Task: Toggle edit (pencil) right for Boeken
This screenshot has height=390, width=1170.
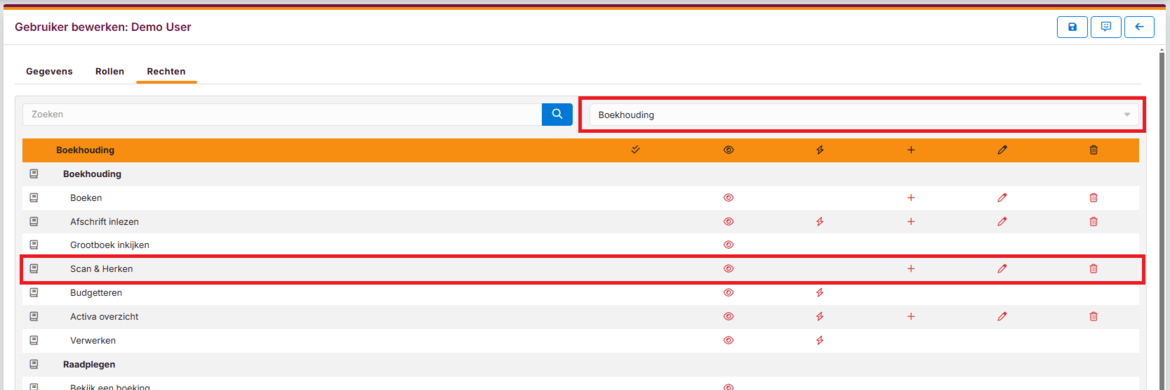Action: [1002, 198]
